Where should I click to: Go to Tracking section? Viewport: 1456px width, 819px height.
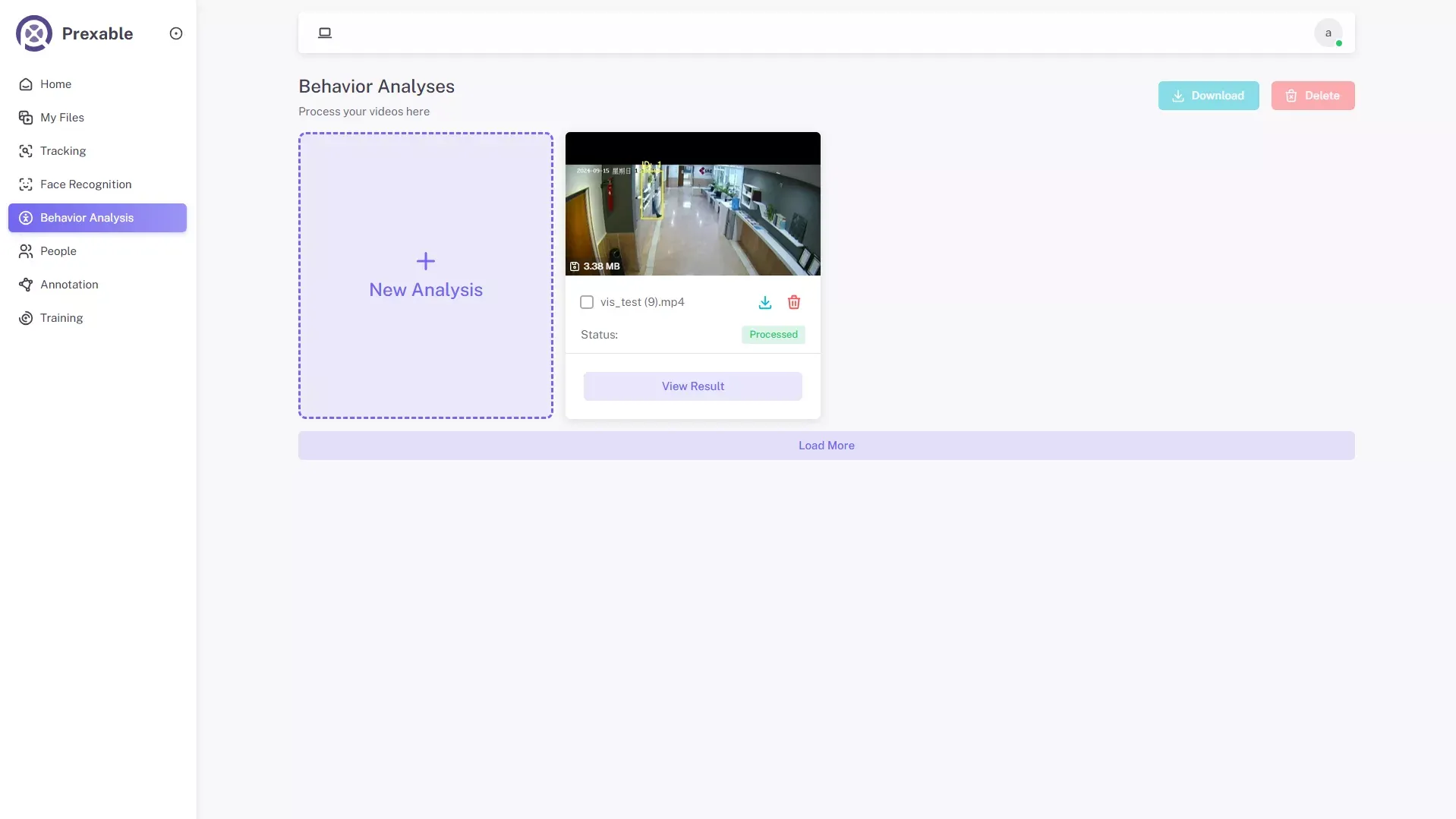(x=97, y=151)
